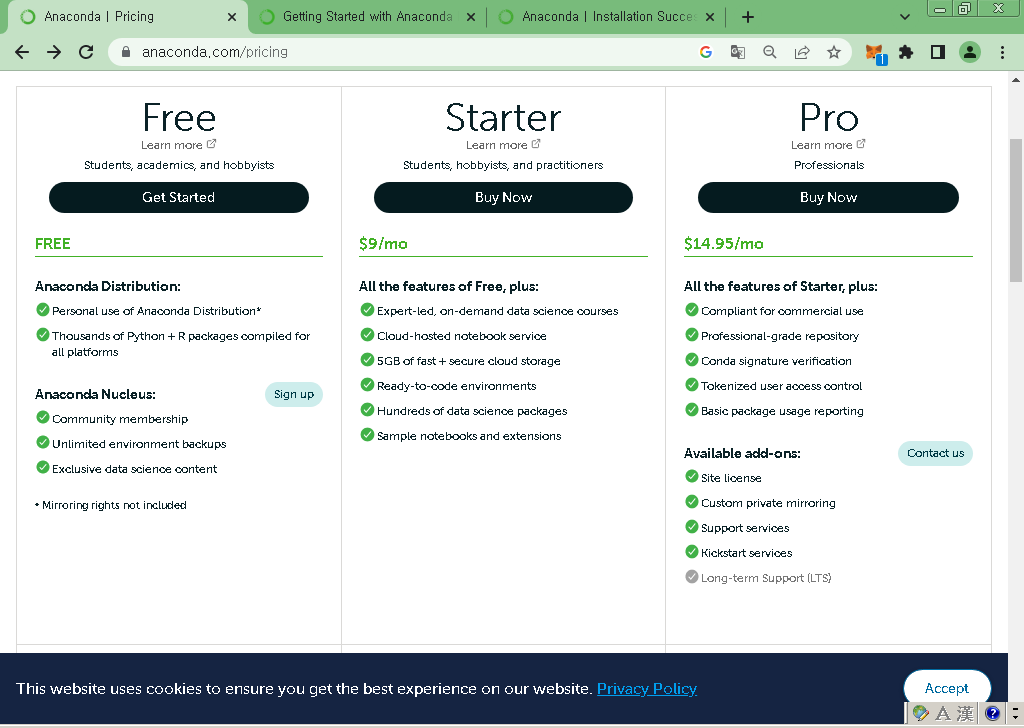Image resolution: width=1024 pixels, height=728 pixels.
Task: Open the Privacy Policy link
Action: coord(647,689)
